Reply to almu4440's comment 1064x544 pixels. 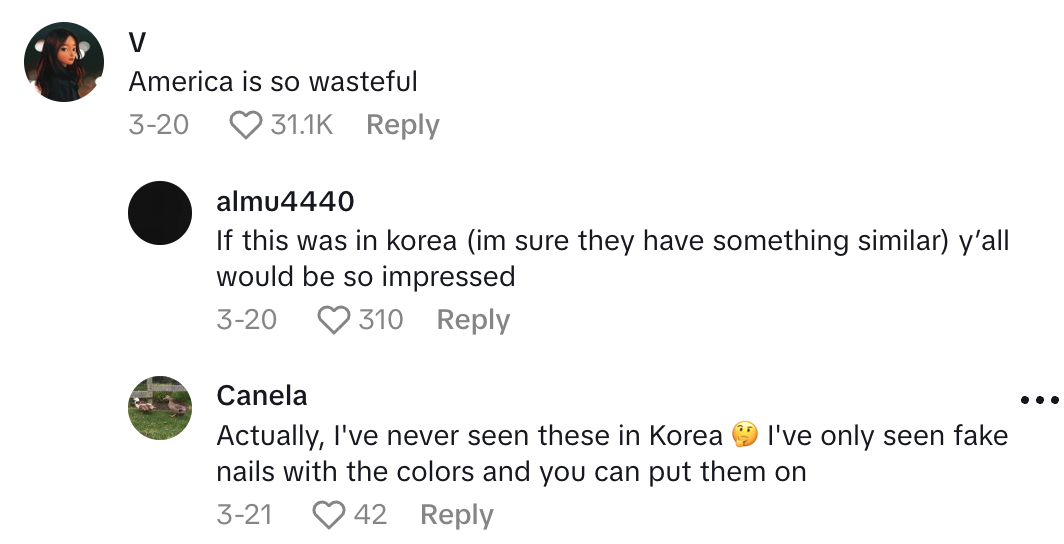point(473,320)
